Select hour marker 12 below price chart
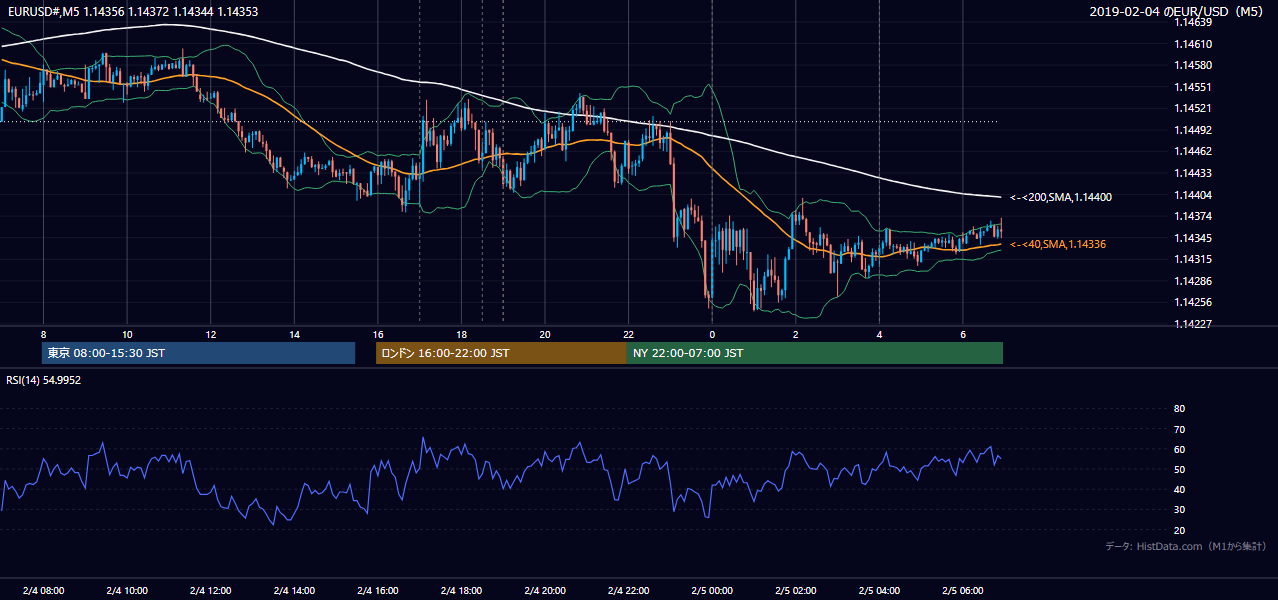Viewport: 1278px width, 600px height. 210,334
